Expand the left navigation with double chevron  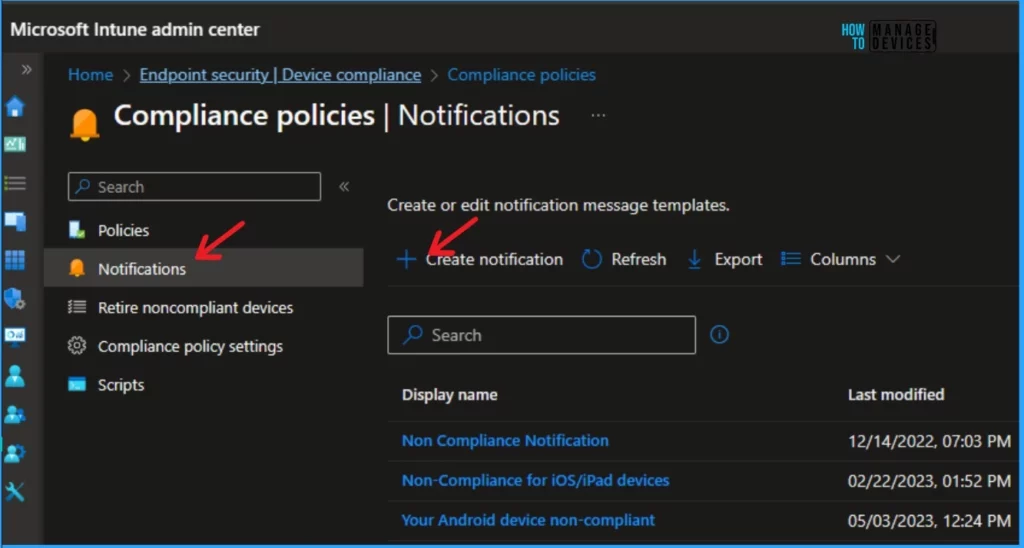(x=26, y=69)
